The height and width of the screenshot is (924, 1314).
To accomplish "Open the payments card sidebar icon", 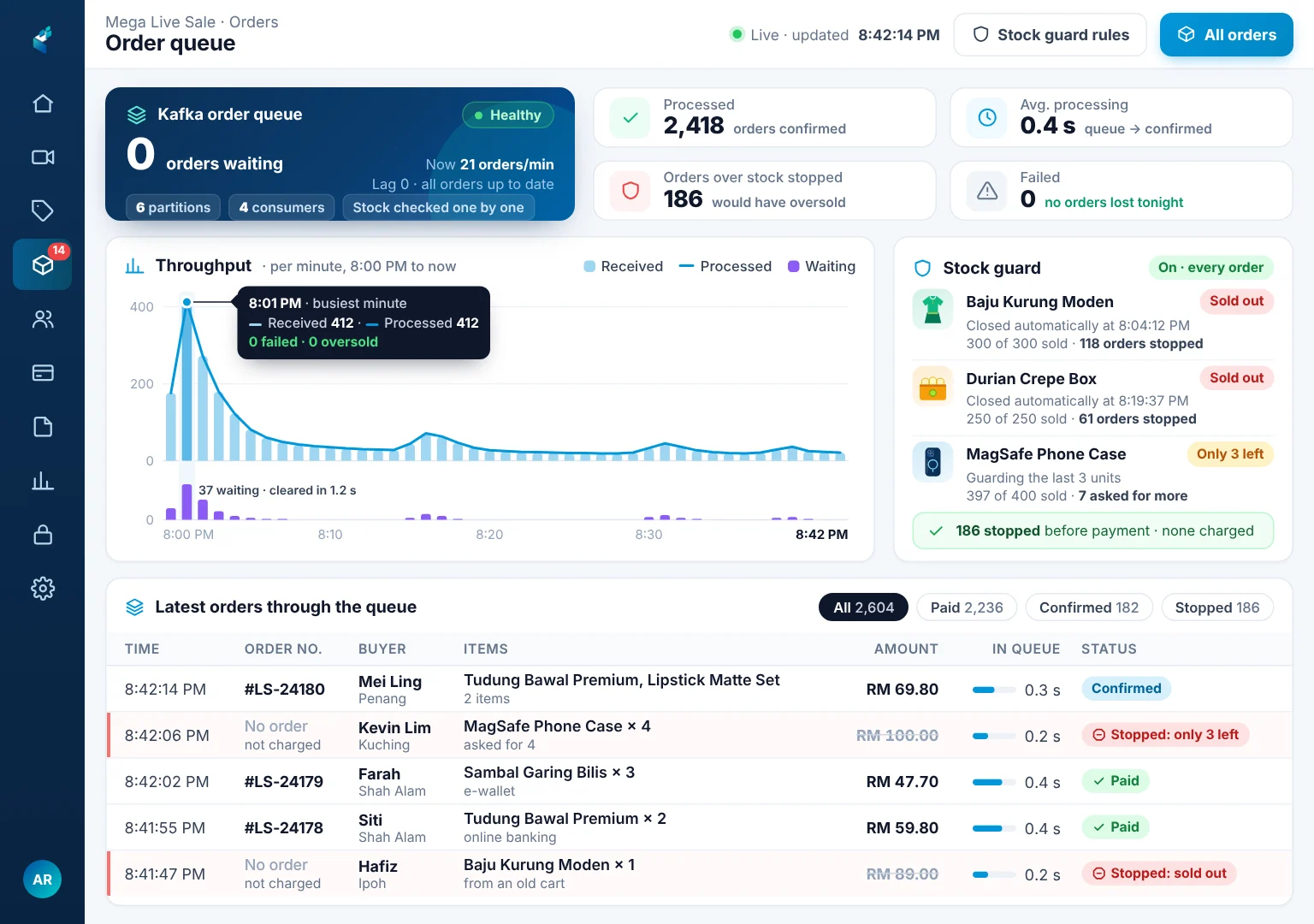I will pyautogui.click(x=43, y=373).
